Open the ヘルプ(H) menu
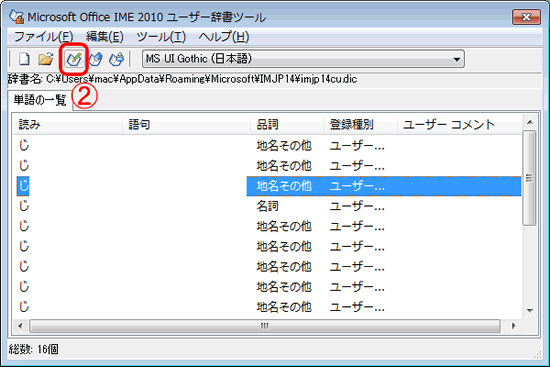Screen dimensions: 550x367 point(224,36)
